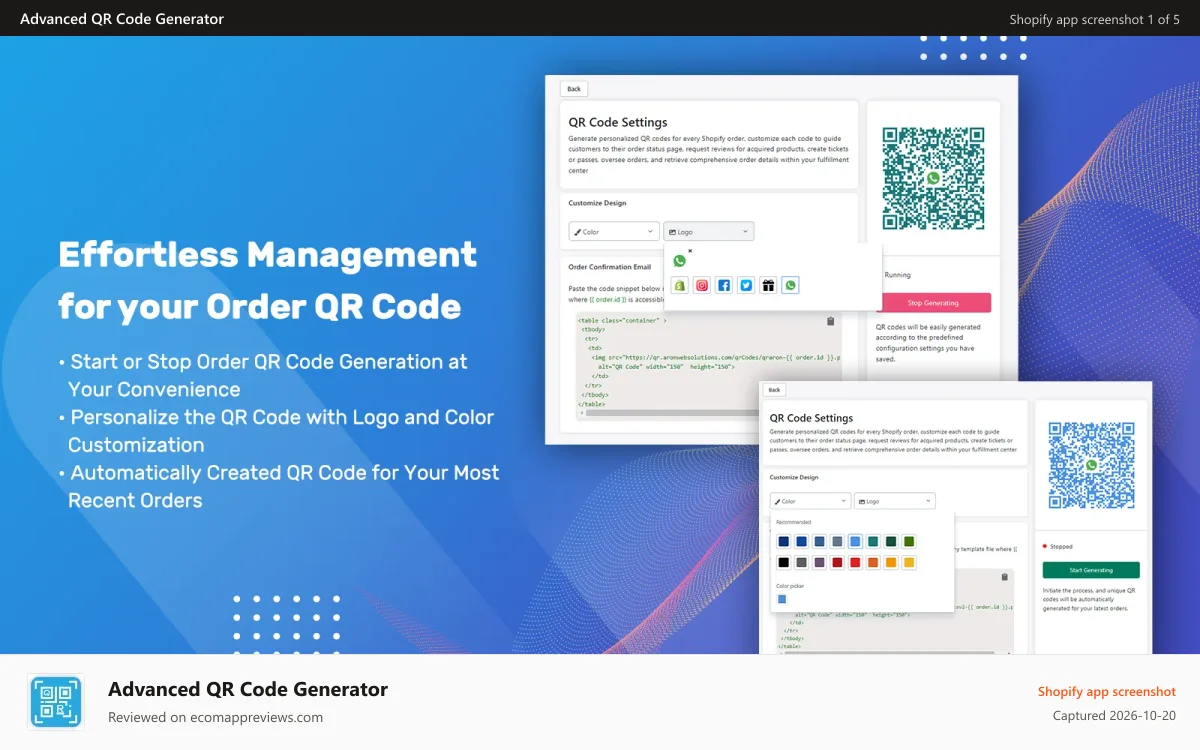Pick the black swatch
The height and width of the screenshot is (750, 1200).
(x=784, y=563)
